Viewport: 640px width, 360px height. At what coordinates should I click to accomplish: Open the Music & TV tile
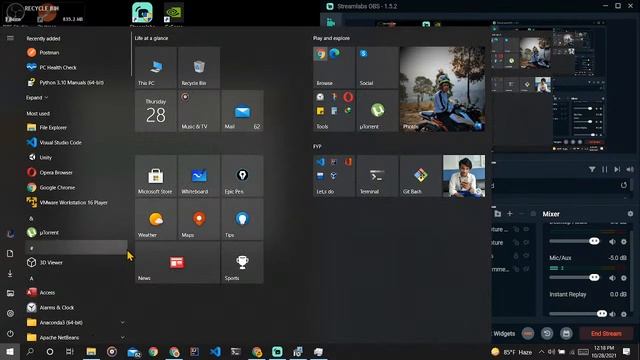[199, 111]
